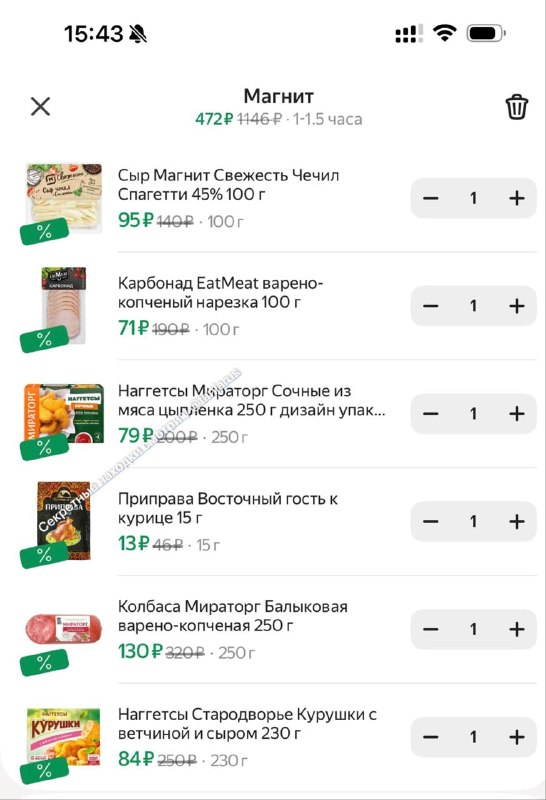
Task: Tap plus for Наггетсы Мираторг Сочные
Action: pyautogui.click(x=517, y=413)
